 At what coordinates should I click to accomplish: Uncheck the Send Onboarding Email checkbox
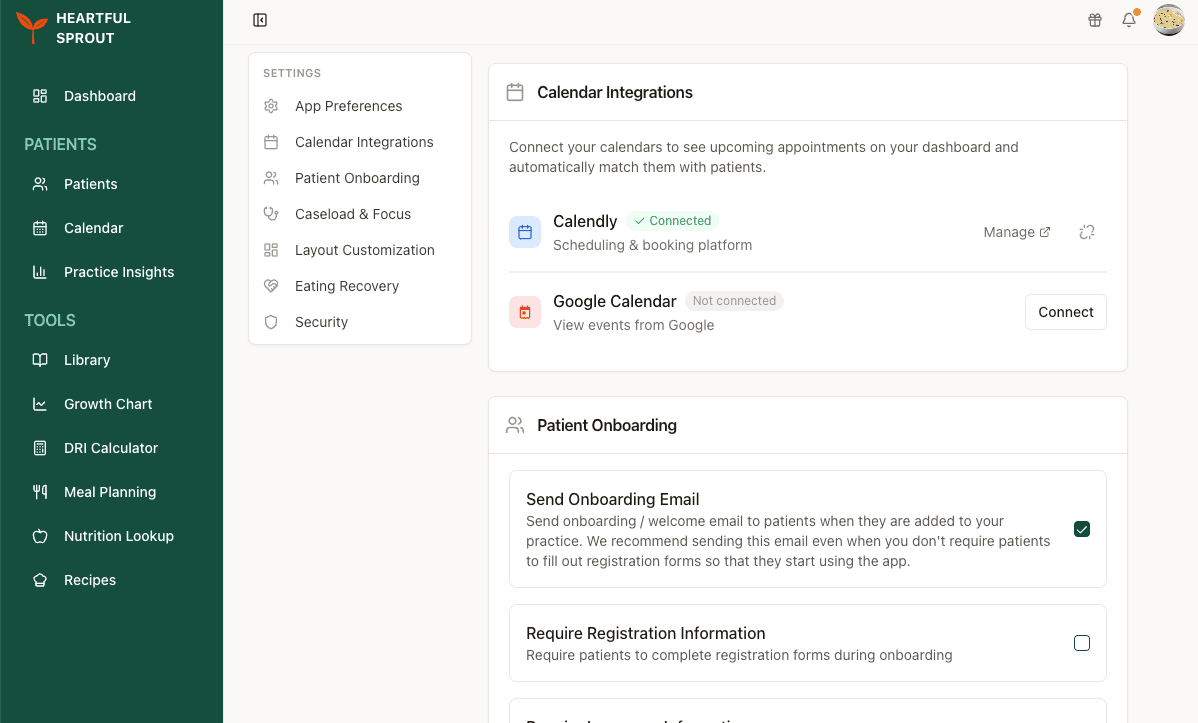pos(1082,529)
